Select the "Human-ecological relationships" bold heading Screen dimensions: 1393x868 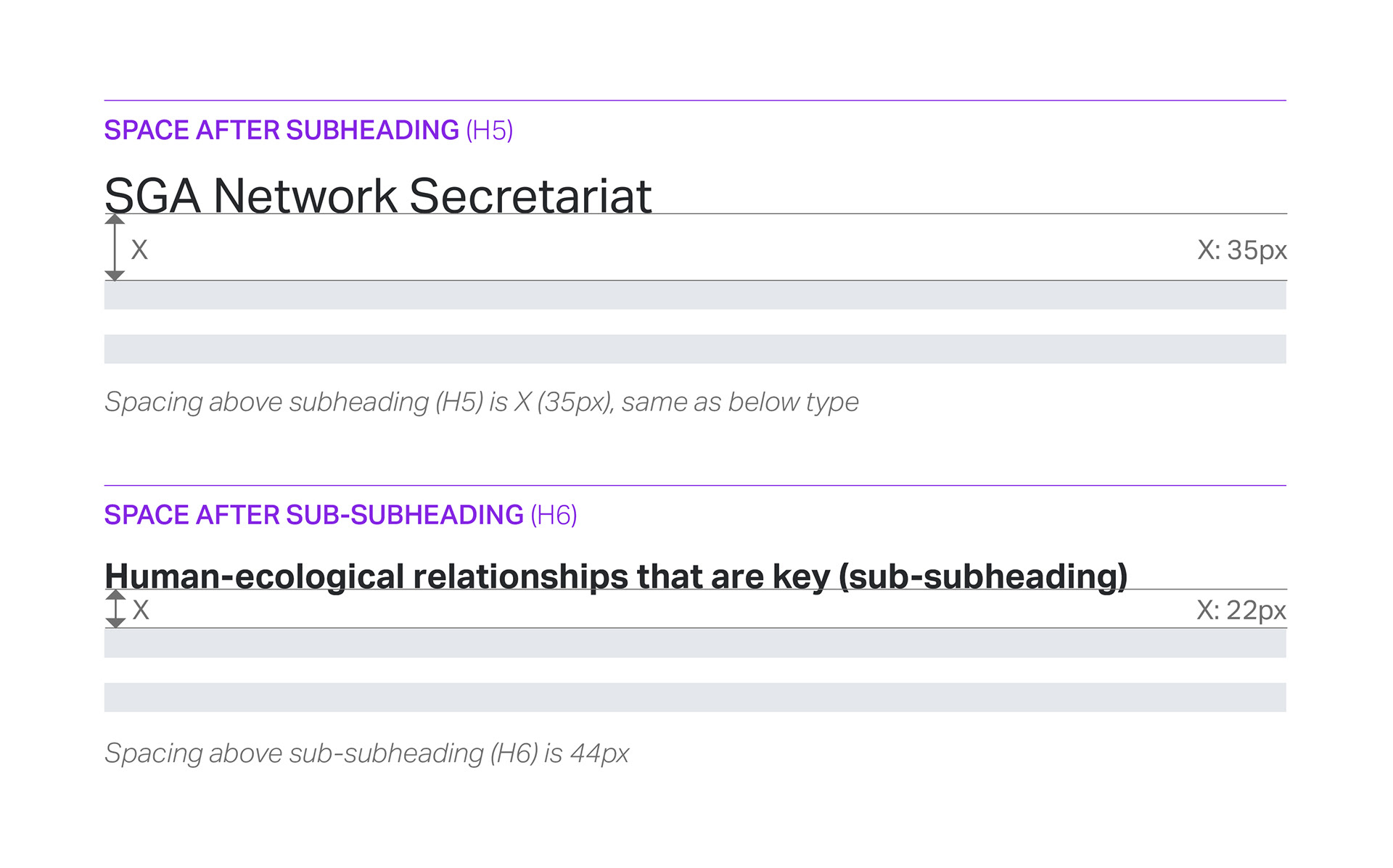click(x=615, y=576)
